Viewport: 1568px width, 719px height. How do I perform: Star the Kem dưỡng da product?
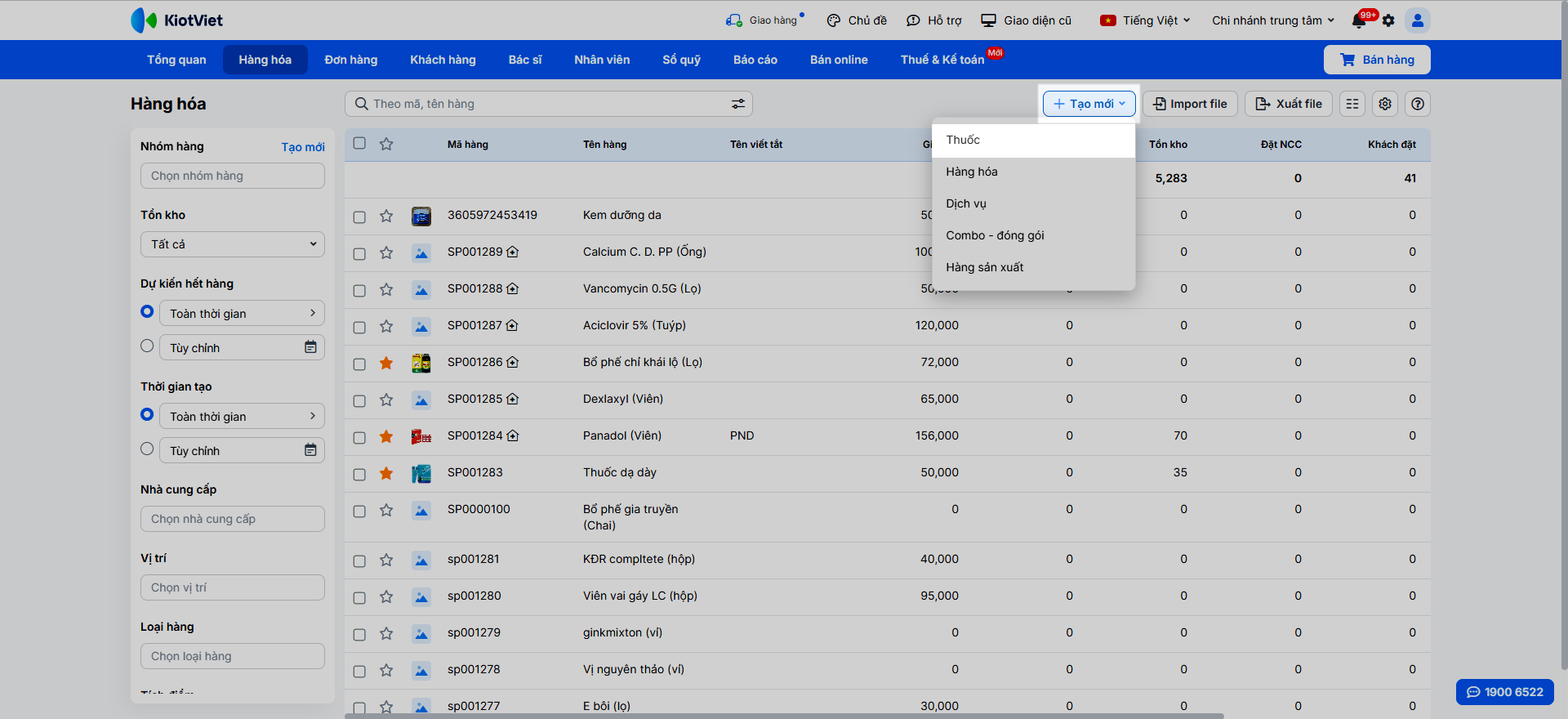[x=386, y=216]
